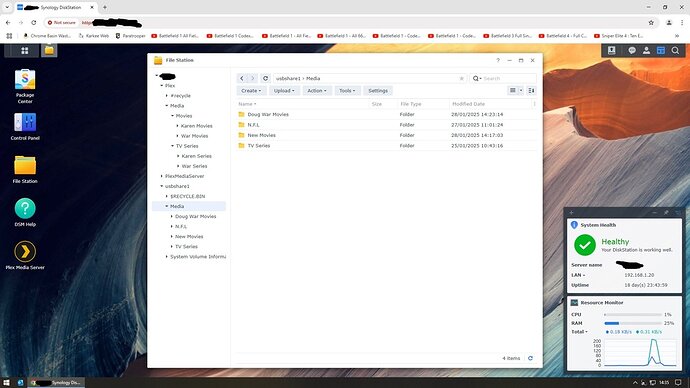Open LAN dropdown in System Health widget
690x388 pixels.
pyautogui.click(x=578, y=275)
